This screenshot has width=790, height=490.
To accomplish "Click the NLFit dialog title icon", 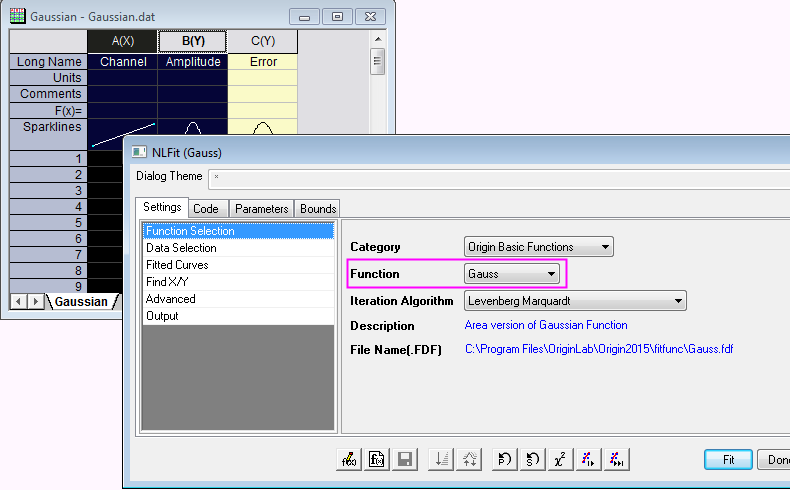I will (139, 152).
